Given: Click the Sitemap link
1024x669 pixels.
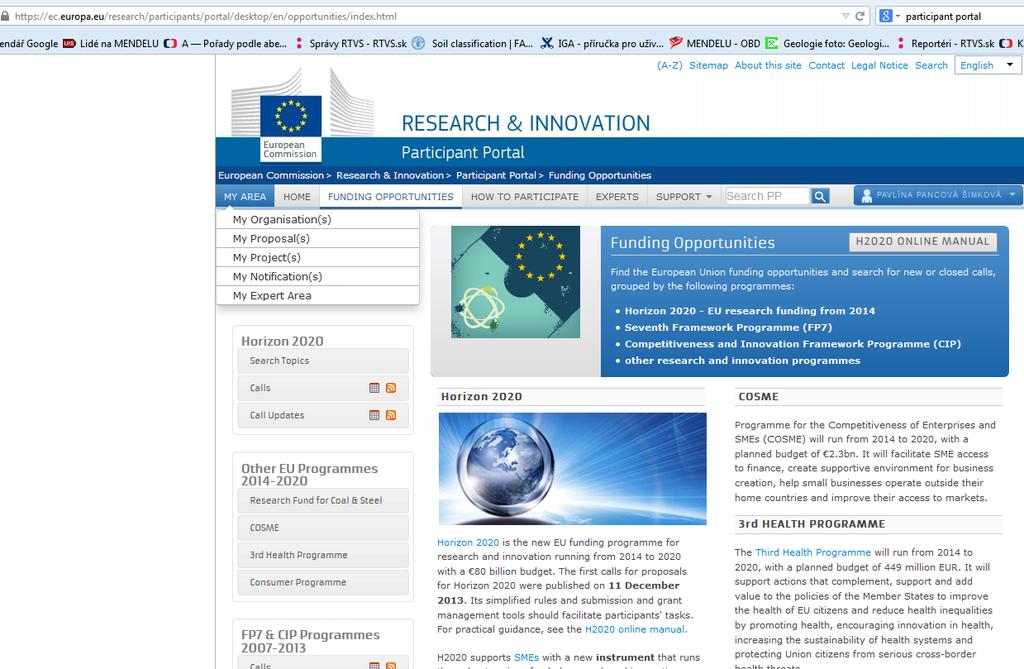Looking at the screenshot, I should (x=709, y=65).
